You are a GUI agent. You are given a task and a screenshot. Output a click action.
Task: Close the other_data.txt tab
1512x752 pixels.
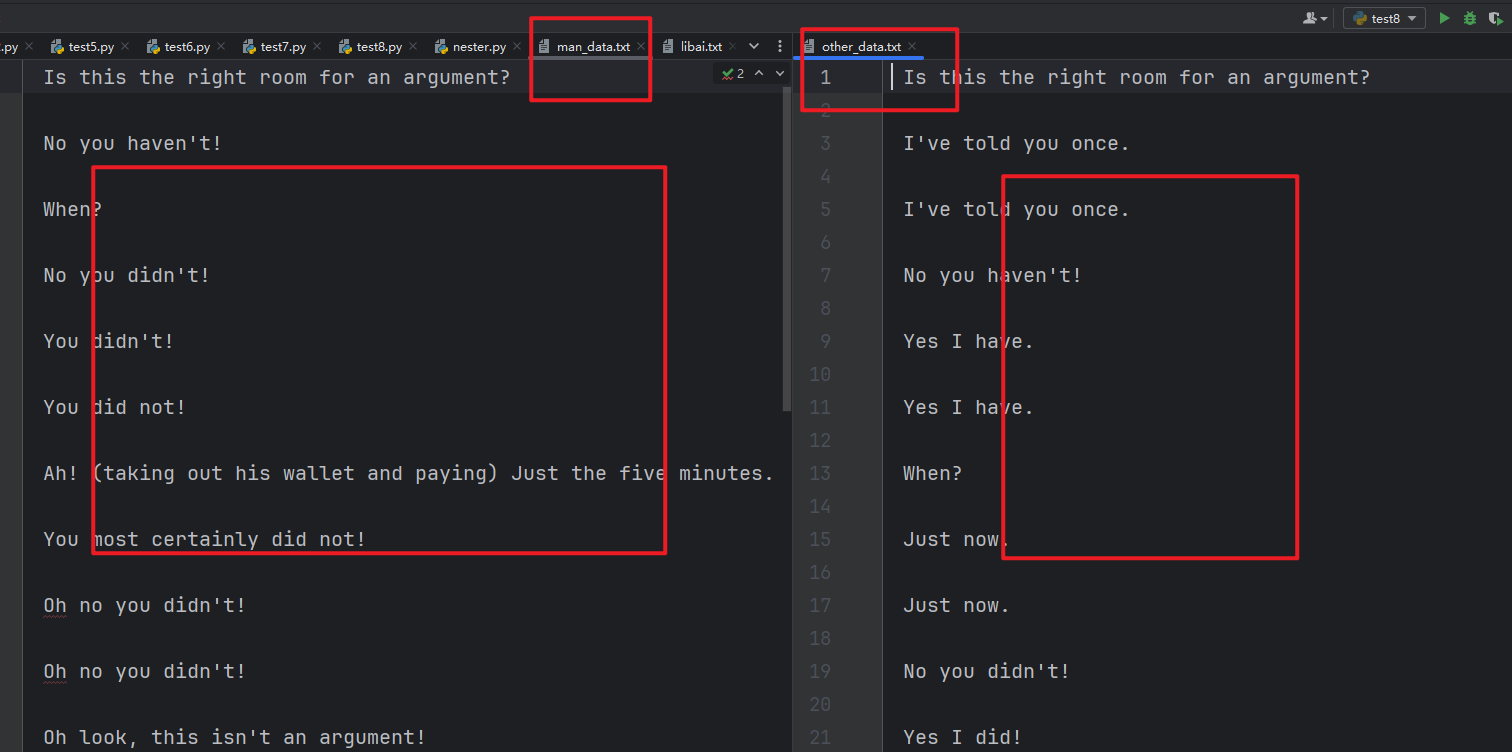point(912,47)
